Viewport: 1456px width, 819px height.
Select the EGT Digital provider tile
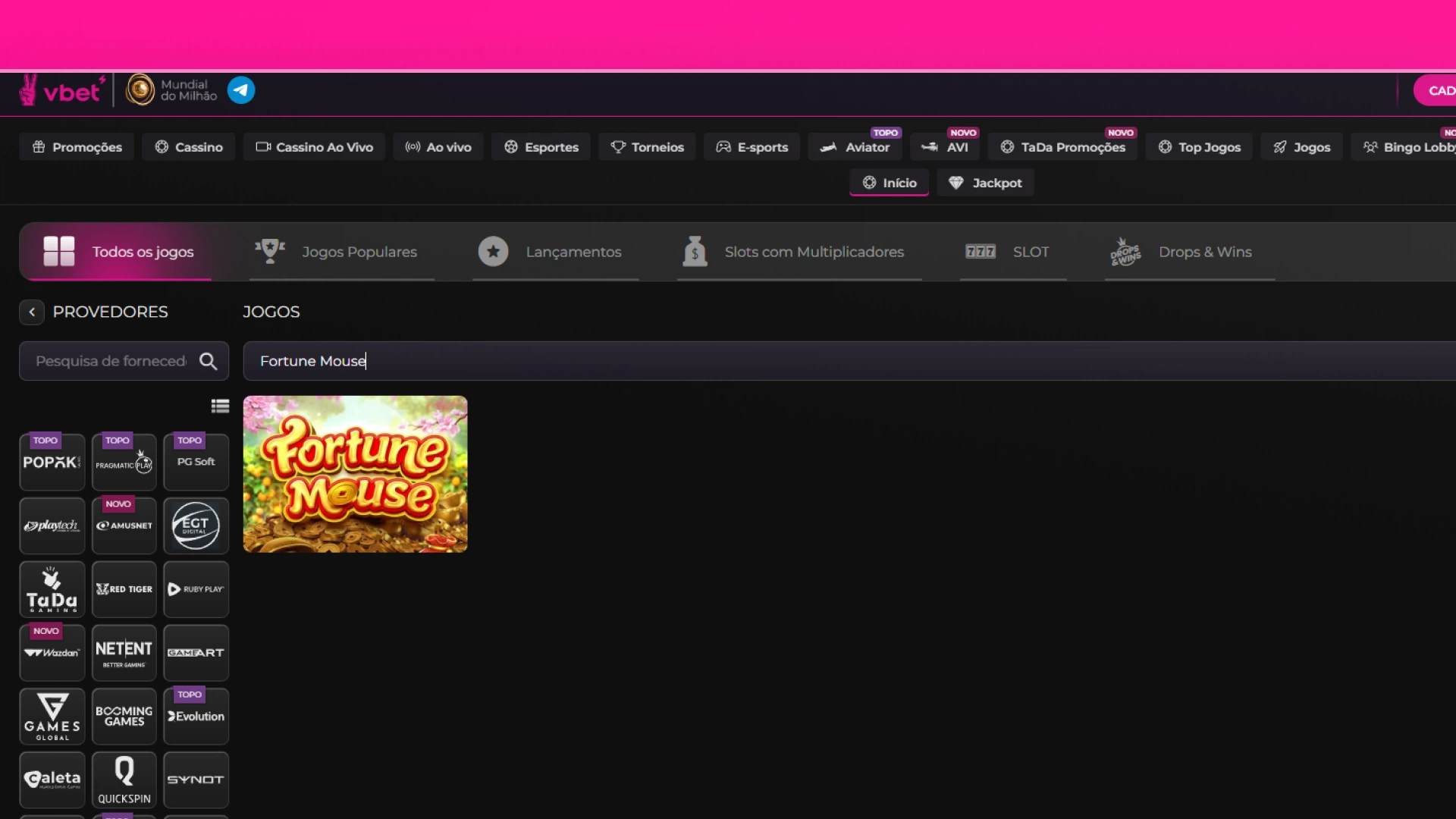(196, 526)
